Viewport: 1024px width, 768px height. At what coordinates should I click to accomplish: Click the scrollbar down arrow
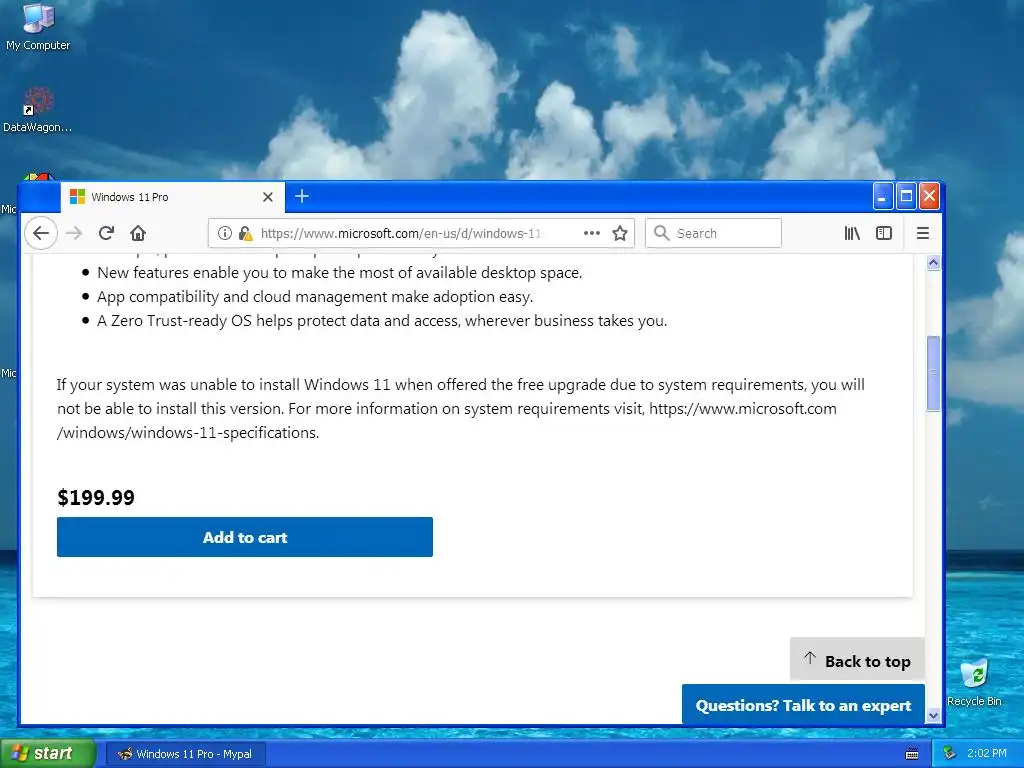(x=933, y=715)
